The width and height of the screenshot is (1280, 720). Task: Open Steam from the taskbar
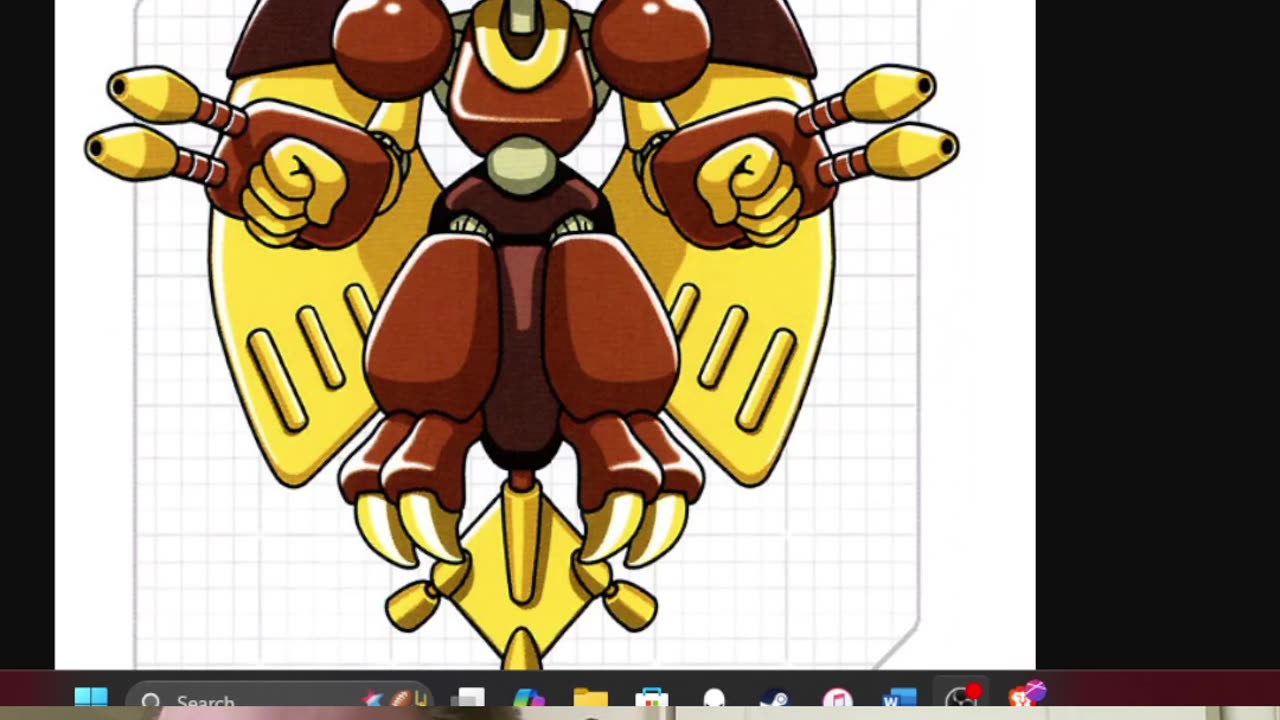775,698
